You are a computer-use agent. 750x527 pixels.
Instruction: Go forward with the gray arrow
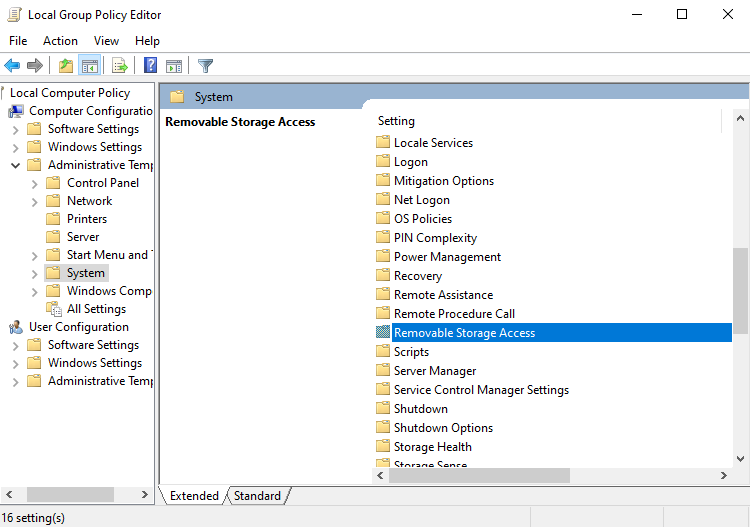pyautogui.click(x=34, y=66)
